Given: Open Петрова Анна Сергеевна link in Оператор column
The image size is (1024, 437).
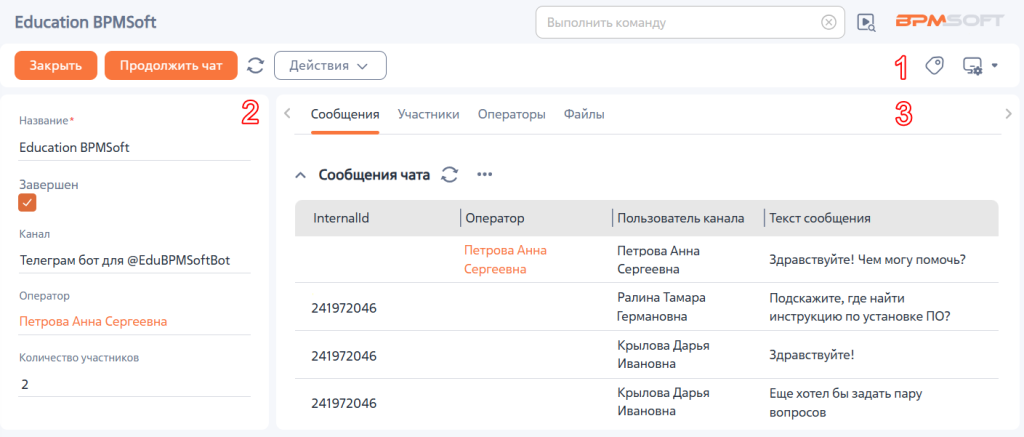Looking at the screenshot, I should point(505,259).
